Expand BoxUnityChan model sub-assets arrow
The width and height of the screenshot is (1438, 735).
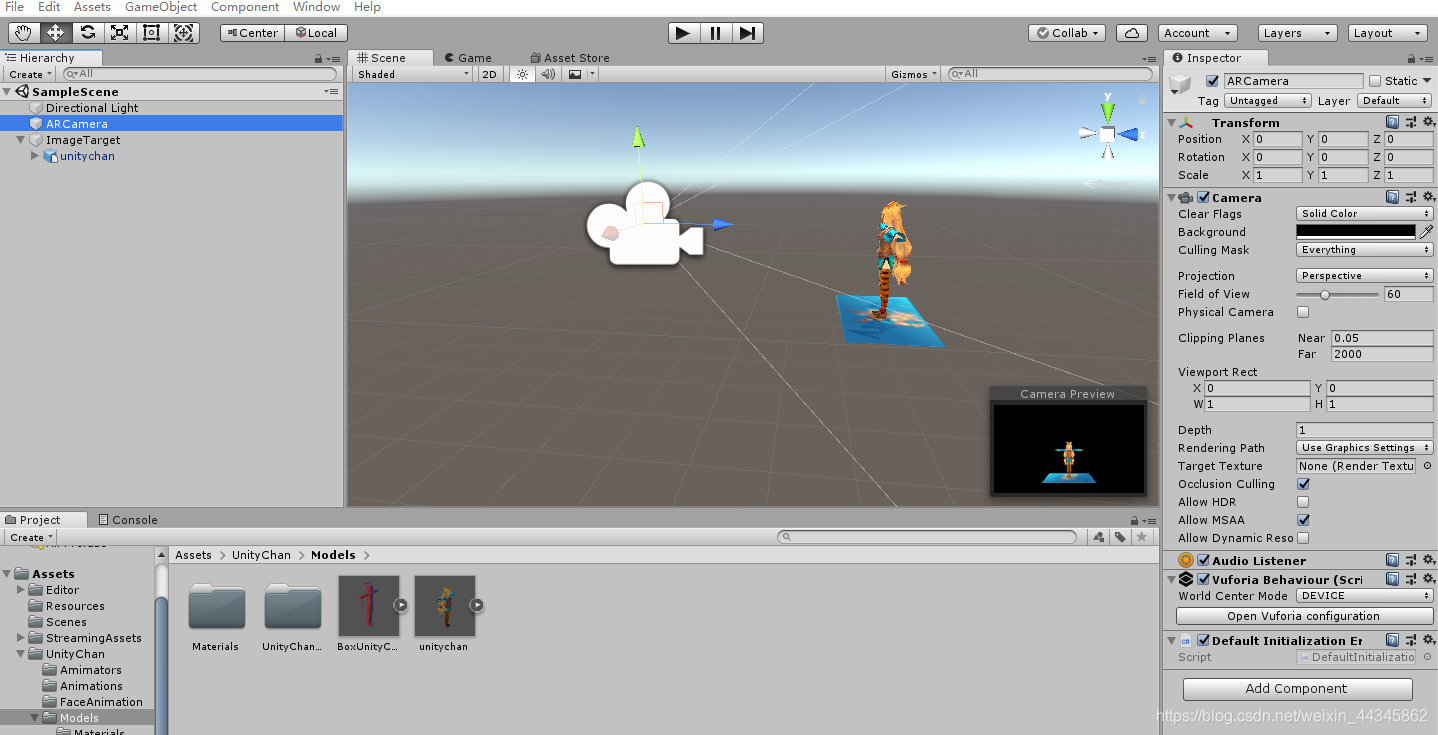400,605
